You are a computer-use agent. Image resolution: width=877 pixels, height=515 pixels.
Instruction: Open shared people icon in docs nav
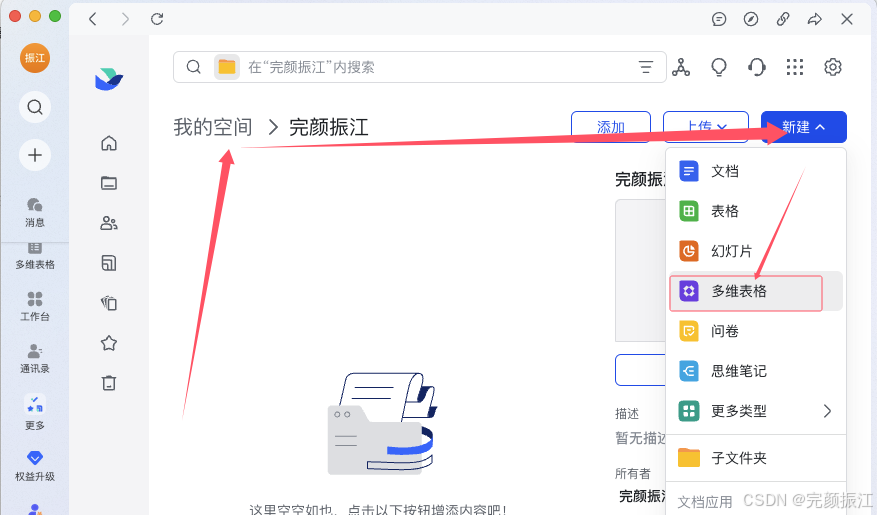click(109, 223)
